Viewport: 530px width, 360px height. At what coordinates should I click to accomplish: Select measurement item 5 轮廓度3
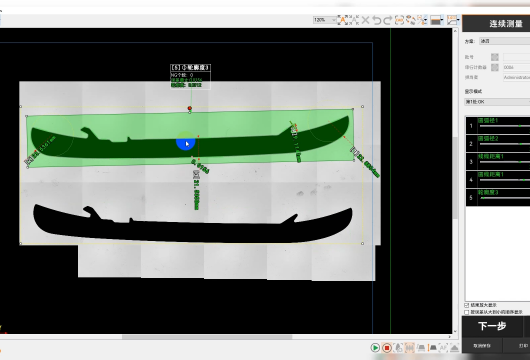(x=498, y=197)
